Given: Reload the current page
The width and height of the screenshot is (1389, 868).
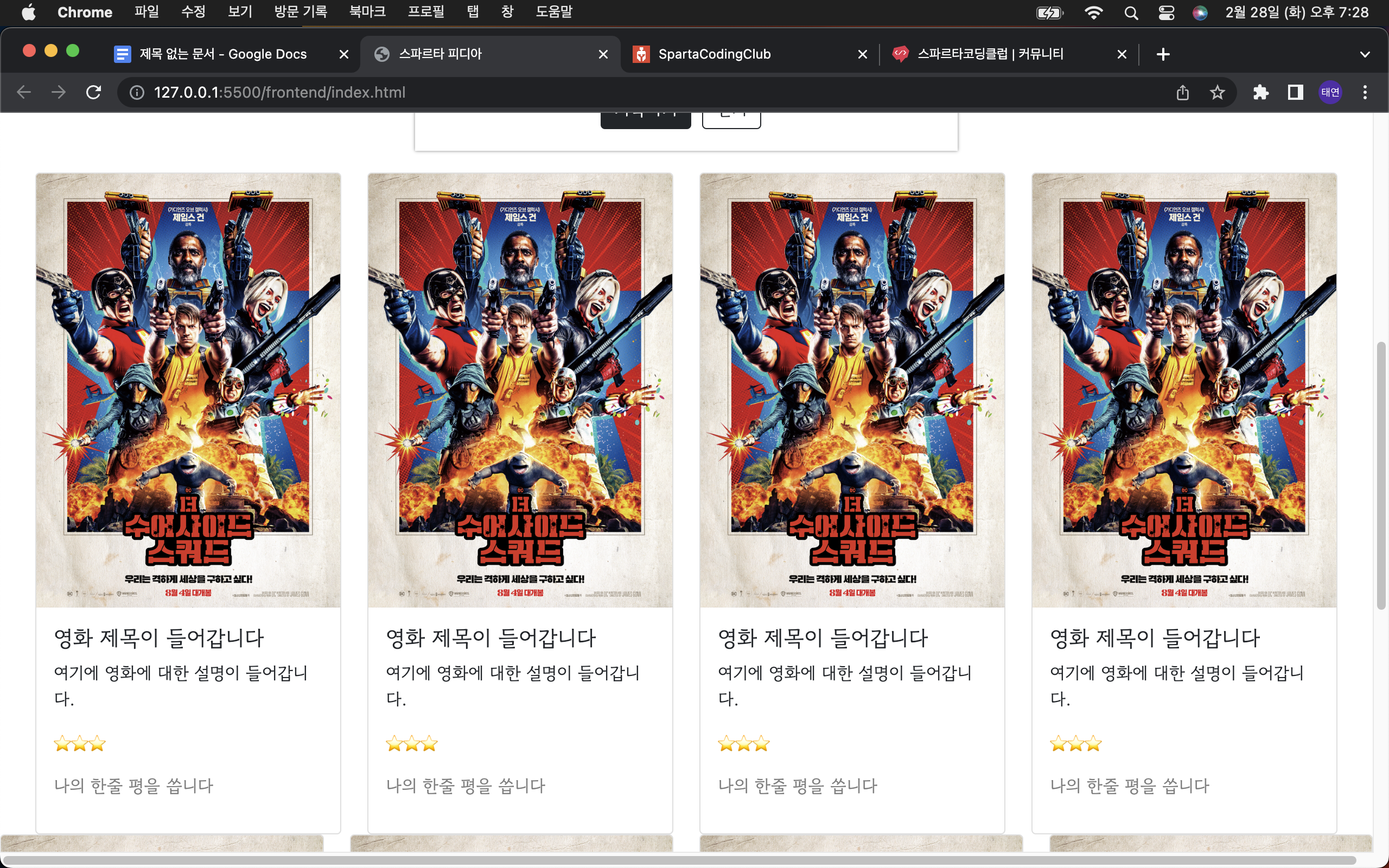Looking at the screenshot, I should (93, 92).
